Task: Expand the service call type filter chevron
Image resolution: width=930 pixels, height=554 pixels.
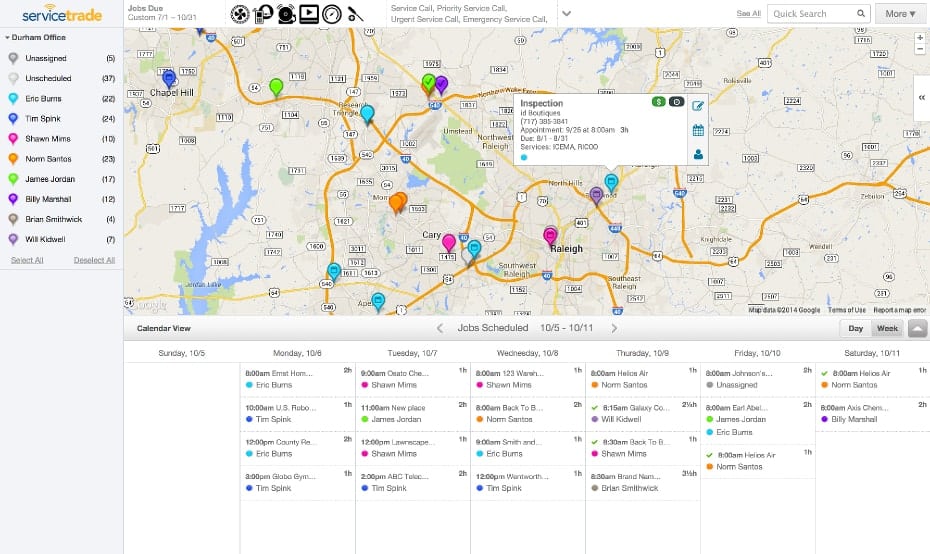Action: (567, 14)
